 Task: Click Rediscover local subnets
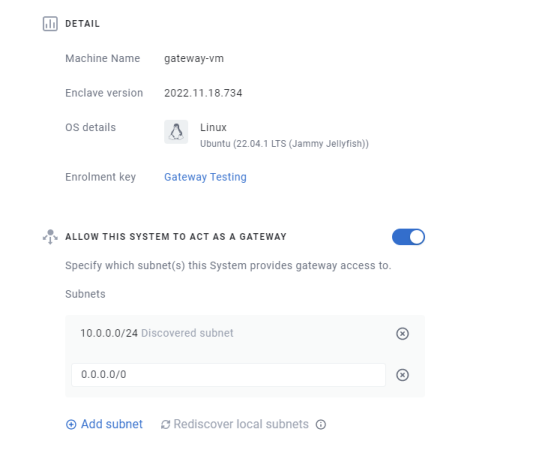point(241,424)
